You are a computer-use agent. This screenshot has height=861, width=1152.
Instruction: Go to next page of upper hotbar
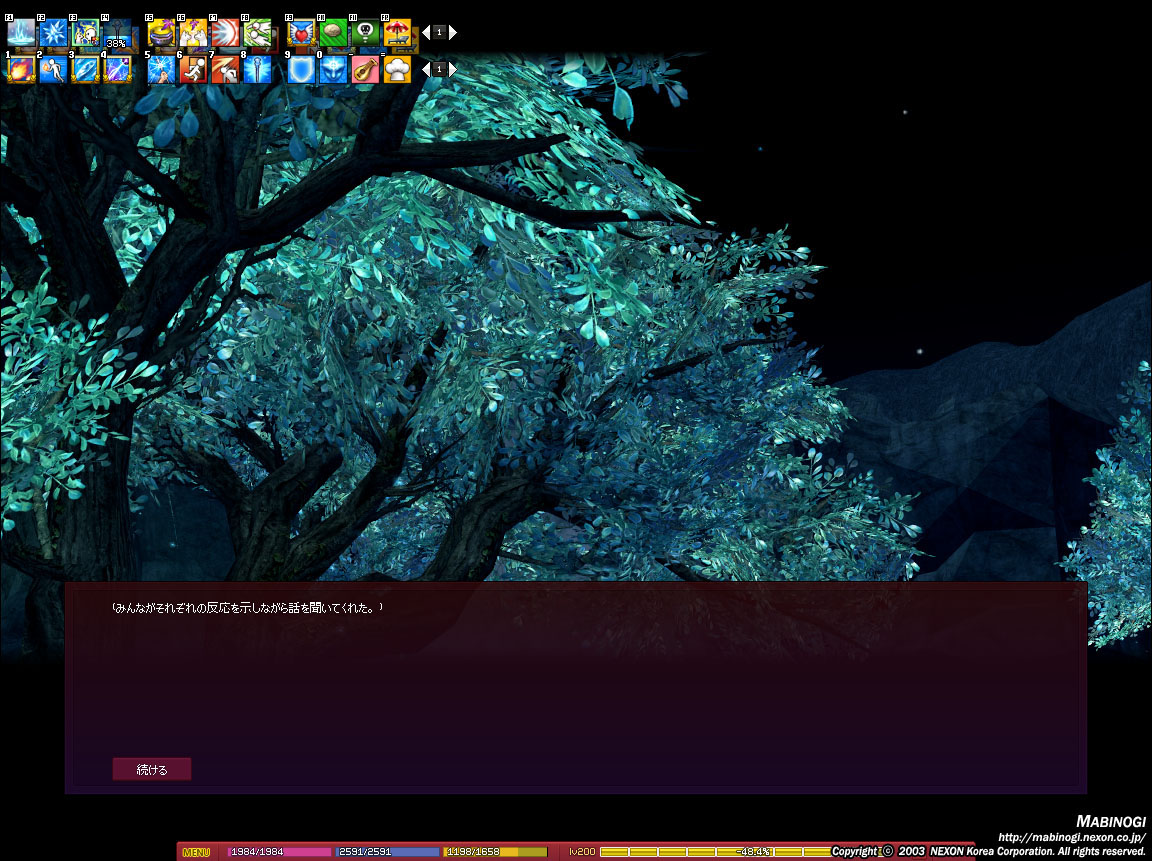click(453, 32)
